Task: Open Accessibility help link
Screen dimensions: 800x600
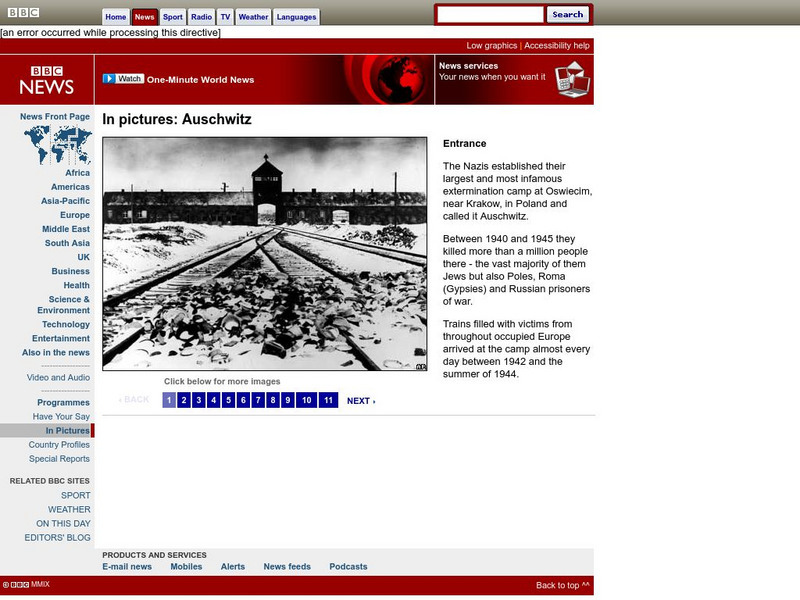Action: pos(557,45)
